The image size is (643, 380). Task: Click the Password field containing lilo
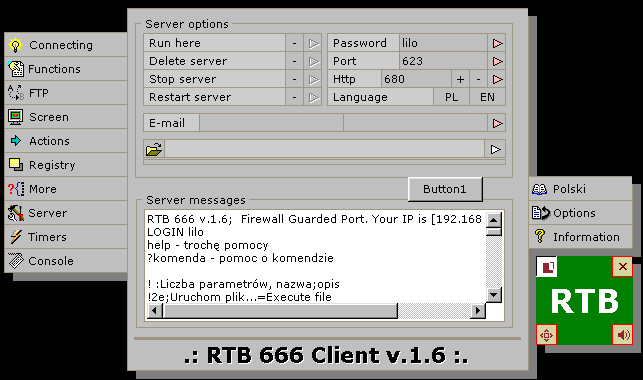(443, 43)
